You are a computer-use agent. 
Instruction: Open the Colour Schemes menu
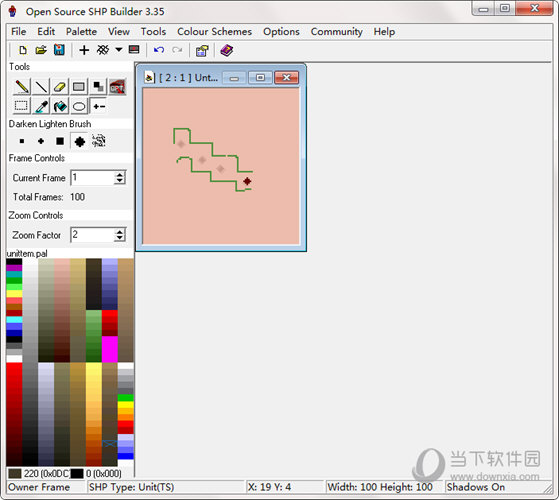pyautogui.click(x=215, y=32)
